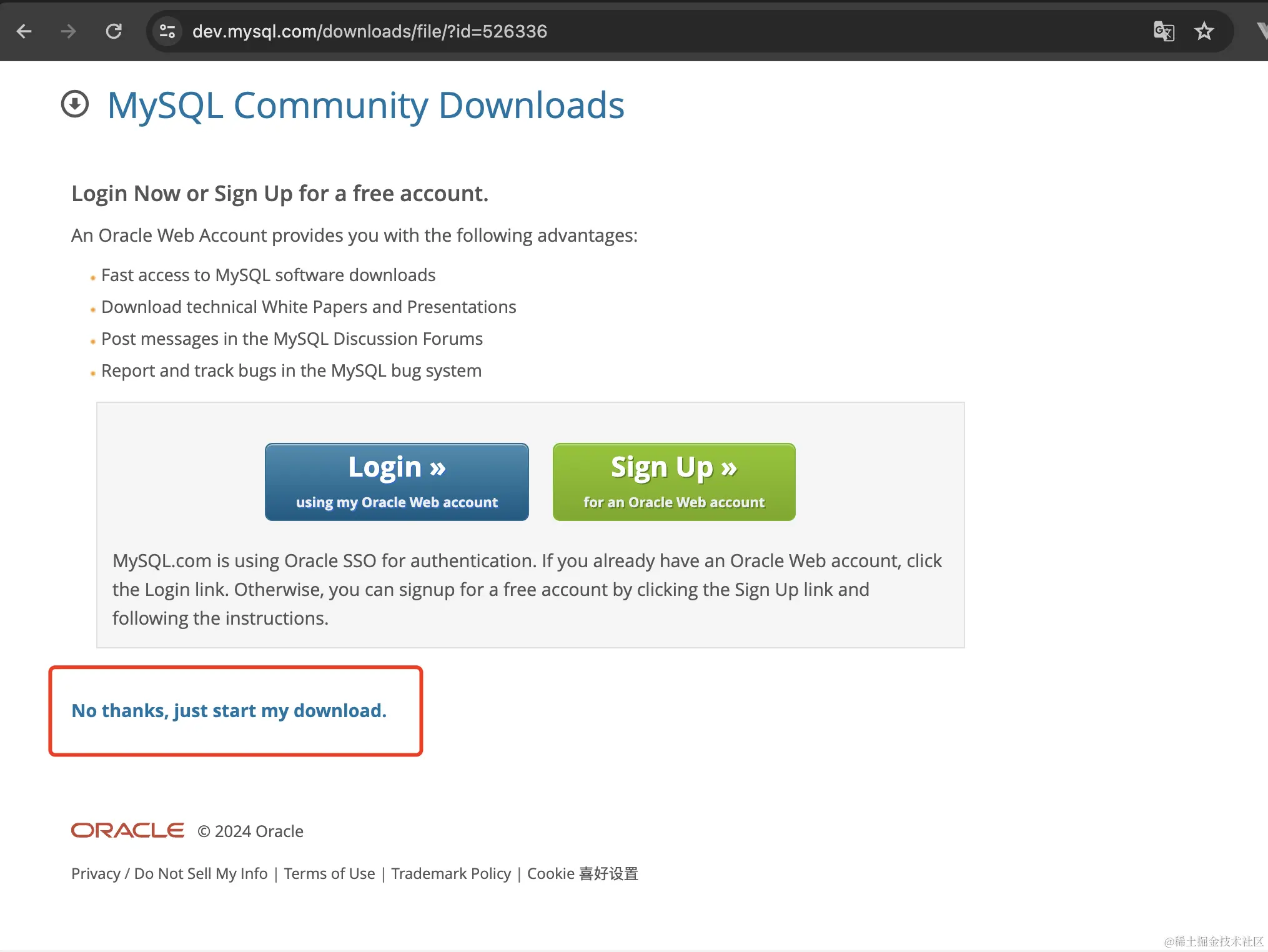This screenshot has width=1268, height=952.
Task: Open the Terms of Use link
Action: 329,873
